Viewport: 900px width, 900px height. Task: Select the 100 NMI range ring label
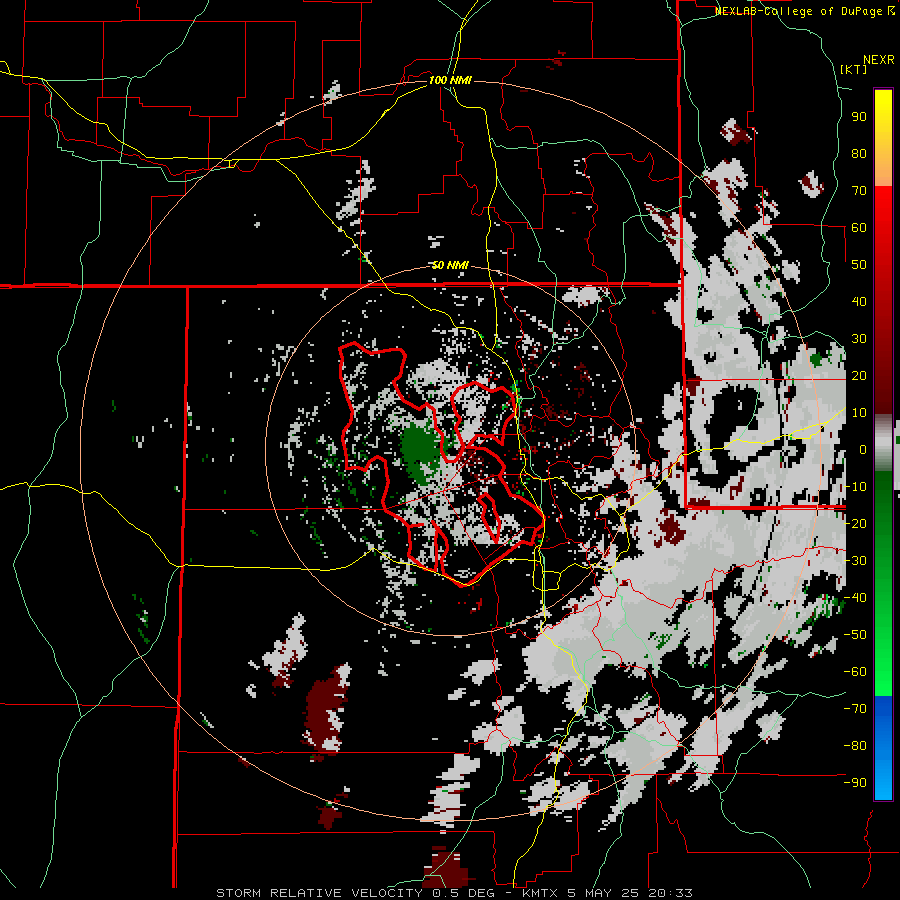pos(450,80)
